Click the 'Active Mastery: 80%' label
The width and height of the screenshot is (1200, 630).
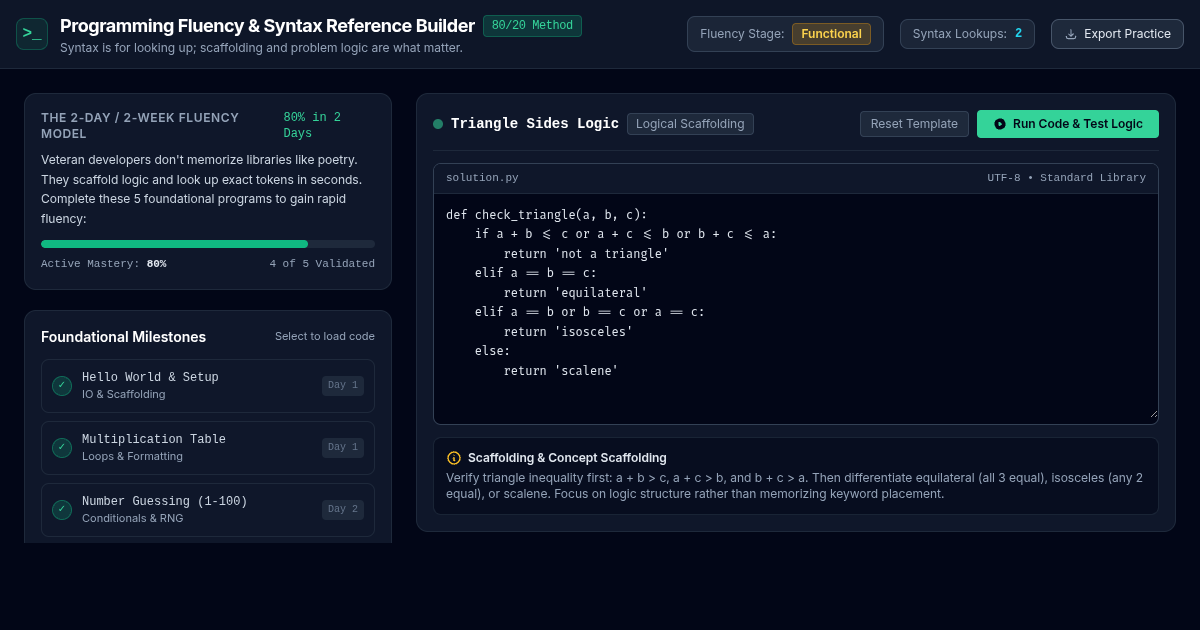[104, 264]
